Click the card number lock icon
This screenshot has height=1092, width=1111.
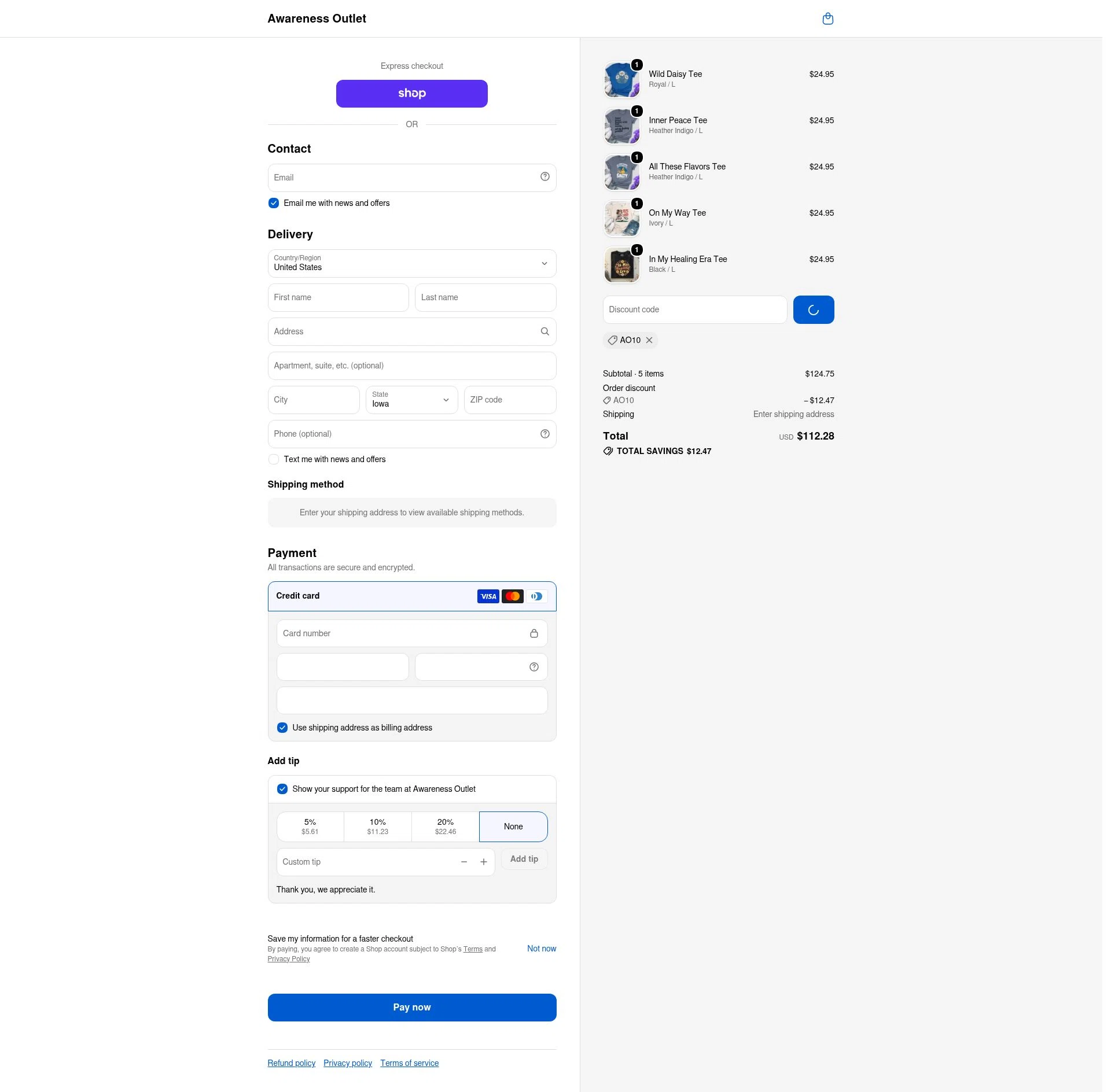click(x=534, y=633)
